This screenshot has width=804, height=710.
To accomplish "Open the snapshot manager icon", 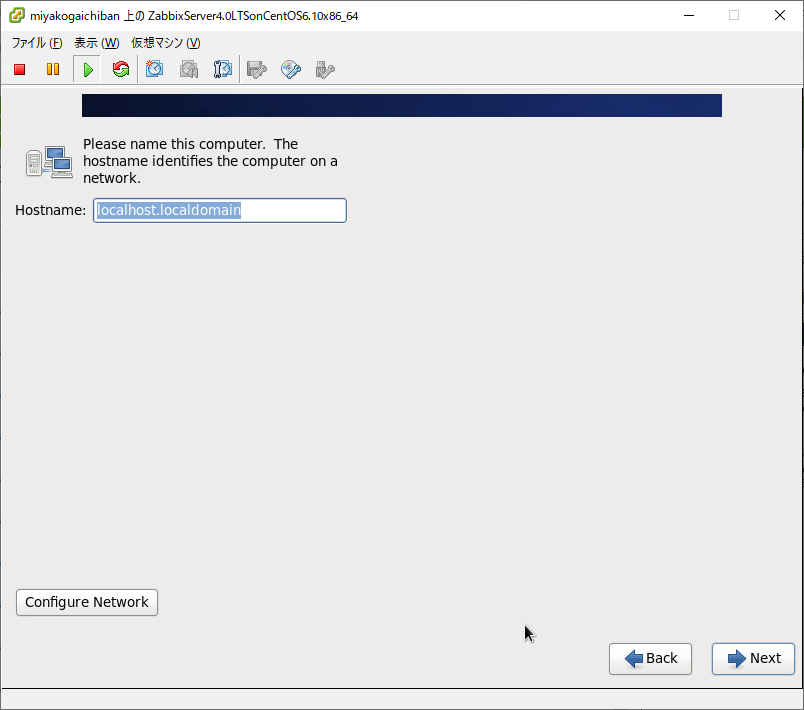I will pos(223,69).
